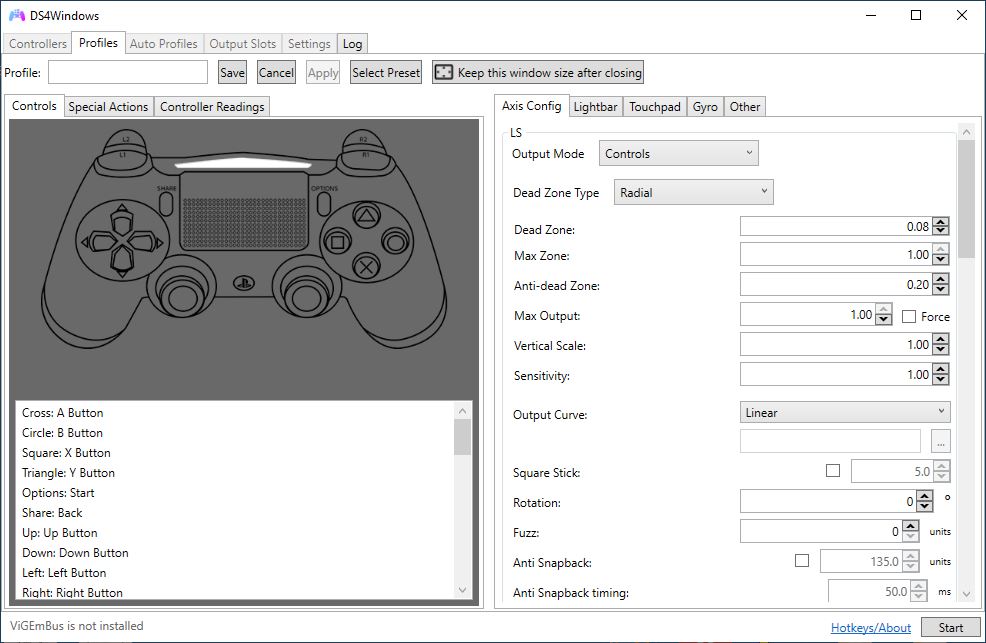Image resolution: width=986 pixels, height=643 pixels.
Task: Click the left analog stick on controller
Action: point(182,295)
